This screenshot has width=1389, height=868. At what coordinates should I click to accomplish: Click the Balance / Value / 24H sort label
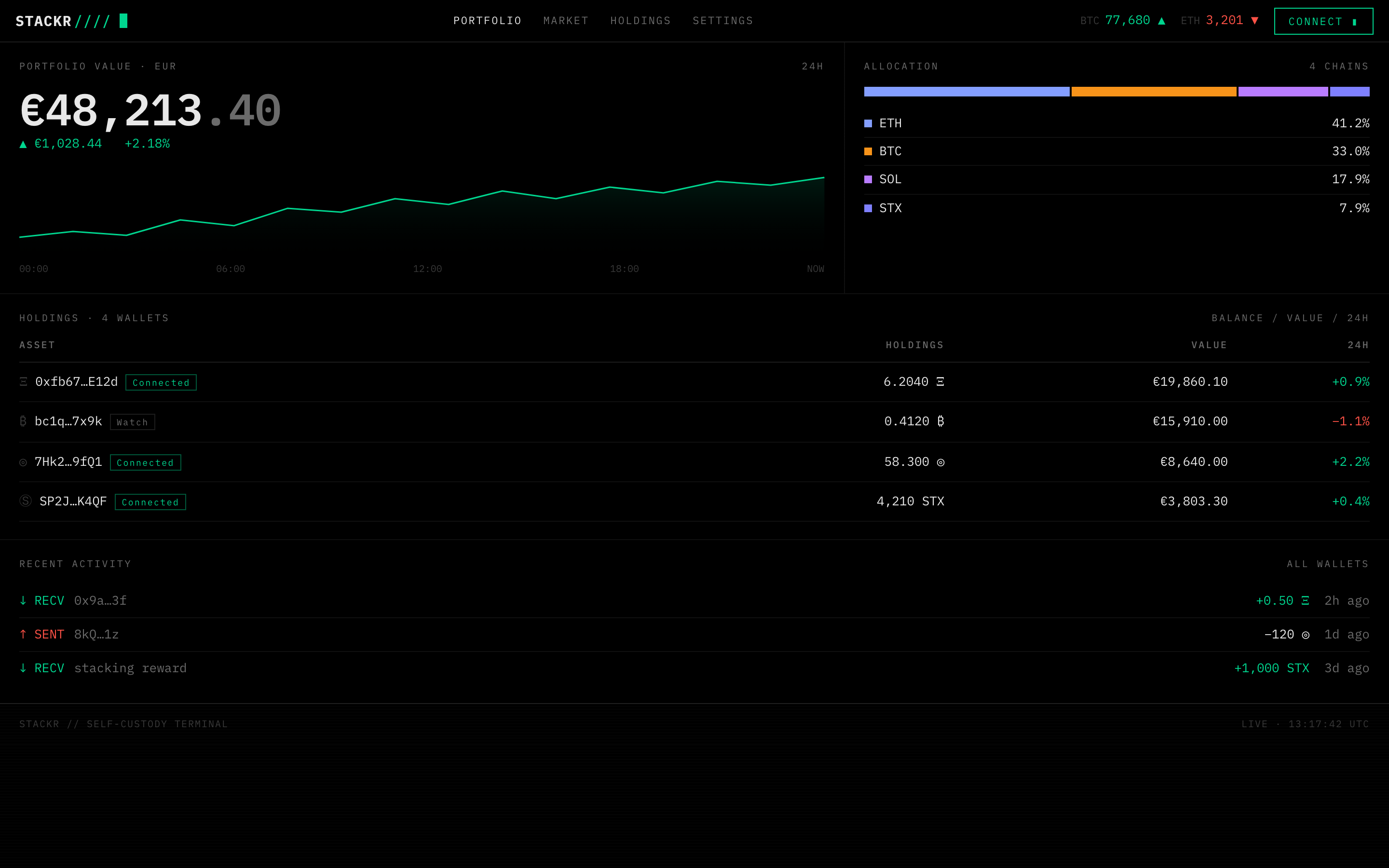(x=1290, y=318)
